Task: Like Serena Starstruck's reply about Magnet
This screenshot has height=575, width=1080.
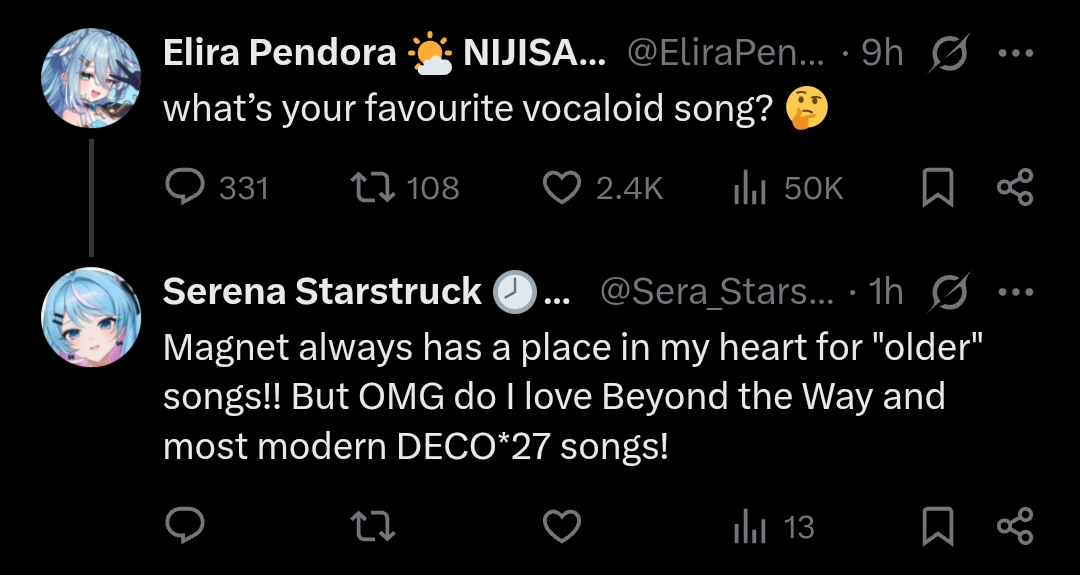Action: (x=562, y=526)
